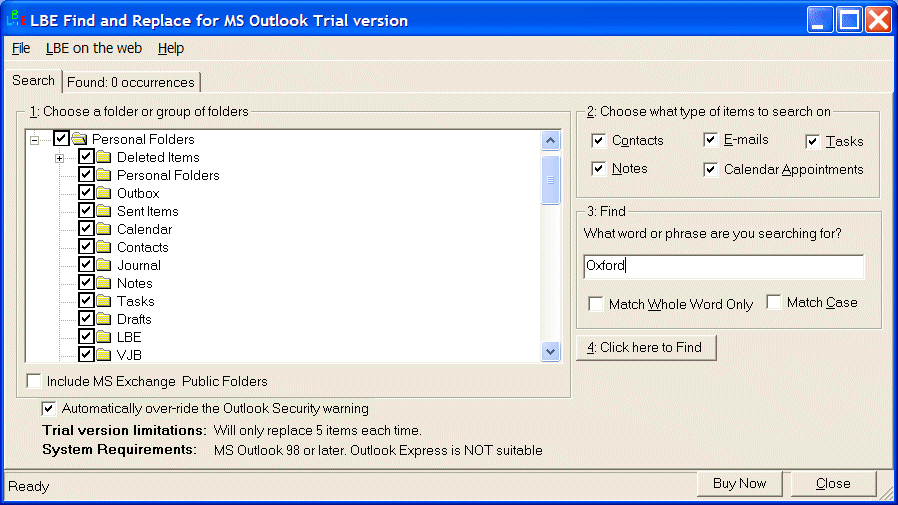Select the LBE tree item label
The image size is (898, 505).
129,337
